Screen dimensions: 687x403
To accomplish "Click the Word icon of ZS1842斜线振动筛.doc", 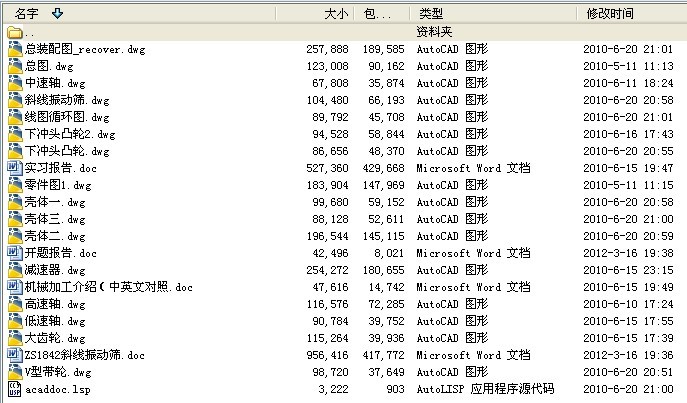I will tap(15, 355).
